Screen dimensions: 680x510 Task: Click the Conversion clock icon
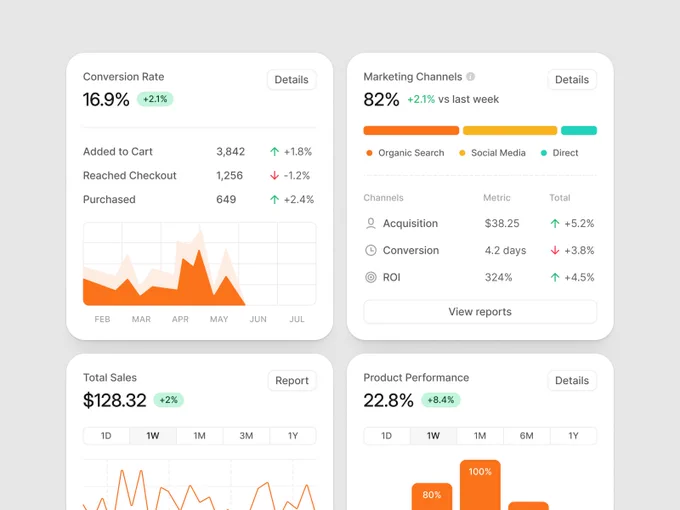(x=371, y=250)
